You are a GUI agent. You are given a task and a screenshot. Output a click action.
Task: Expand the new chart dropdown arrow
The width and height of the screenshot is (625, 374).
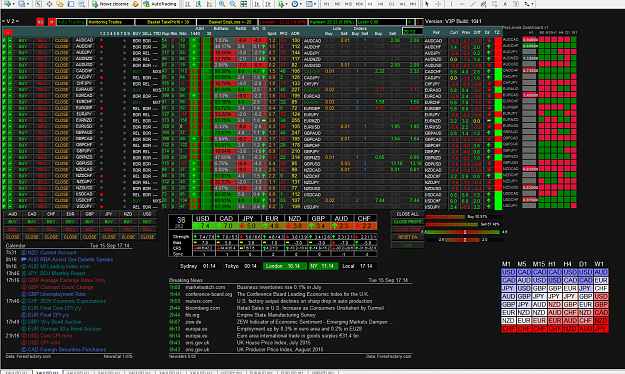pos(13,4)
